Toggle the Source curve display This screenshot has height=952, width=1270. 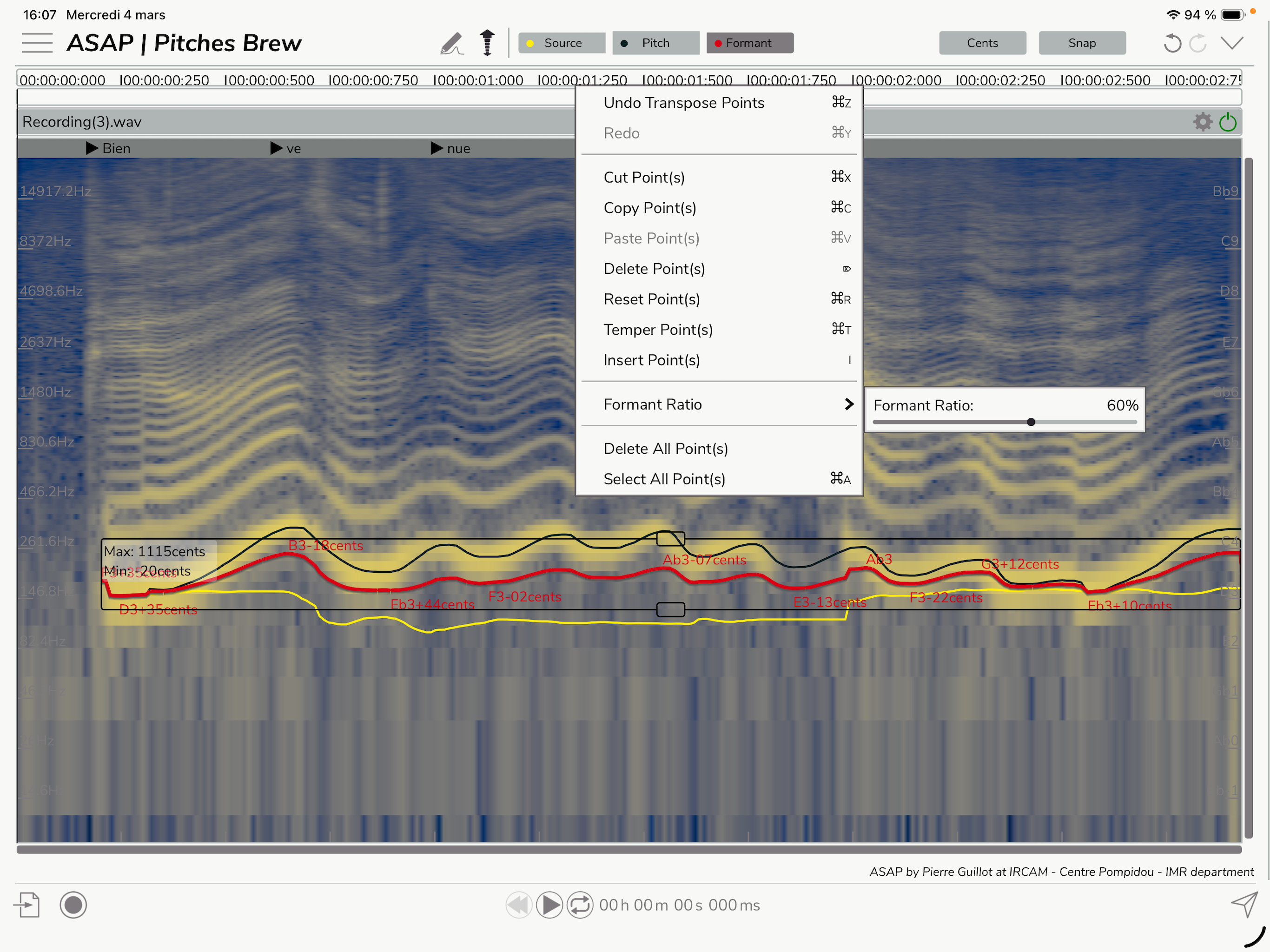point(562,43)
